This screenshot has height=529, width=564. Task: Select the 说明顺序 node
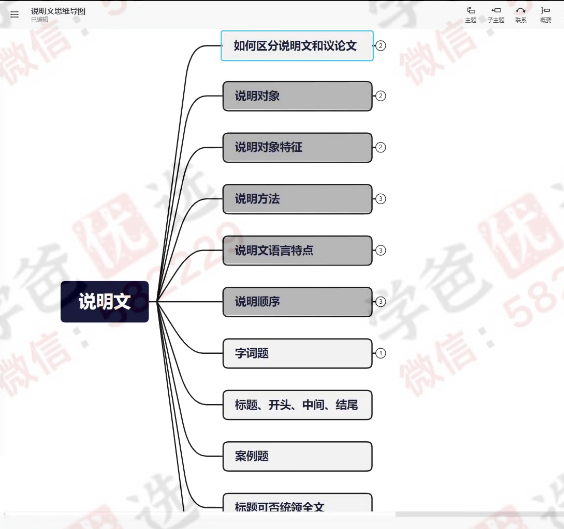(297, 302)
